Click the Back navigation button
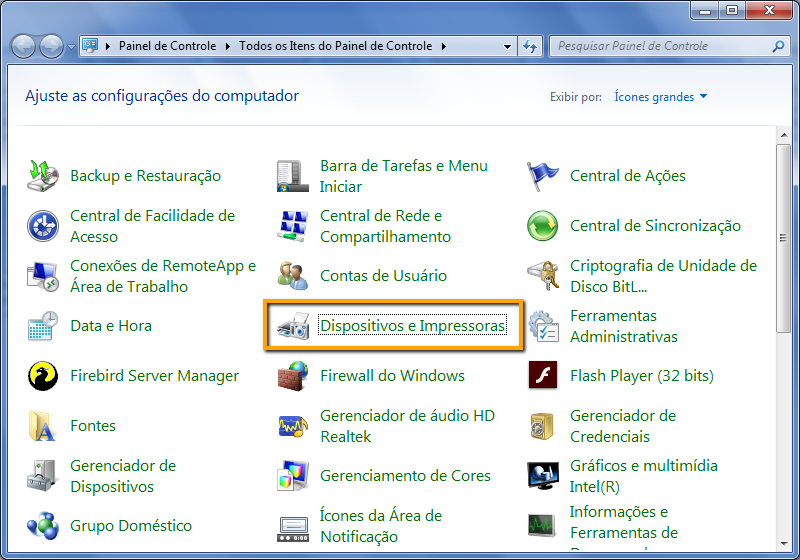Viewport: 800px width, 560px height. [x=23, y=47]
